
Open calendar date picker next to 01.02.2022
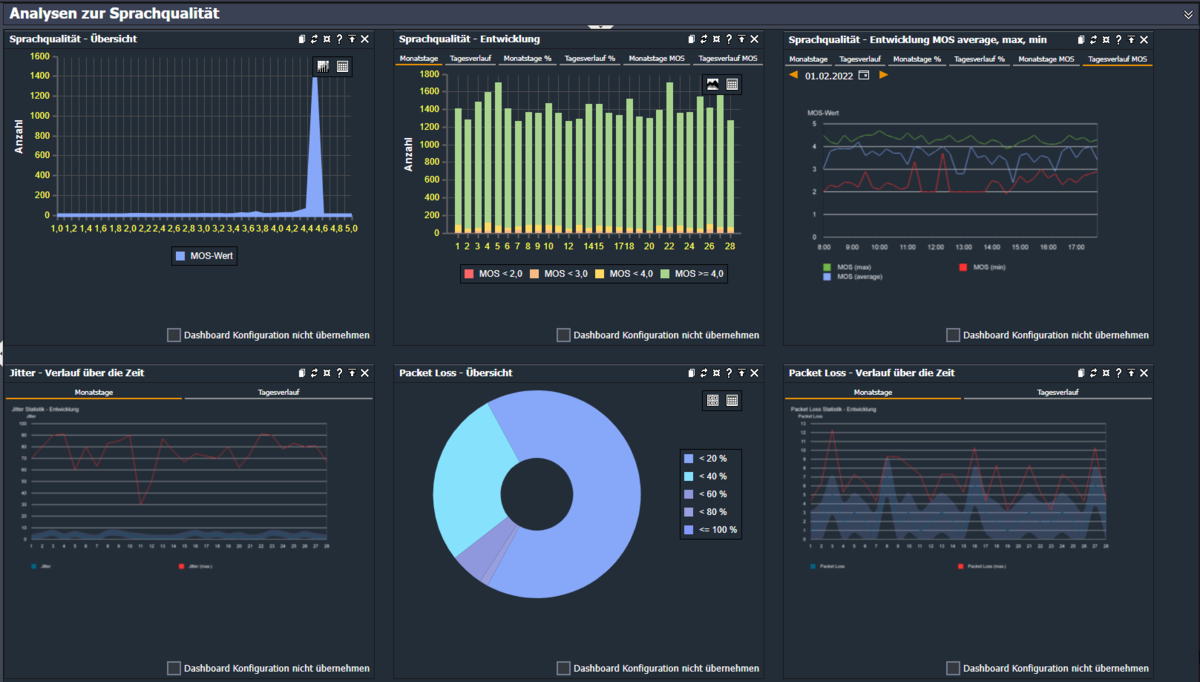[864, 75]
